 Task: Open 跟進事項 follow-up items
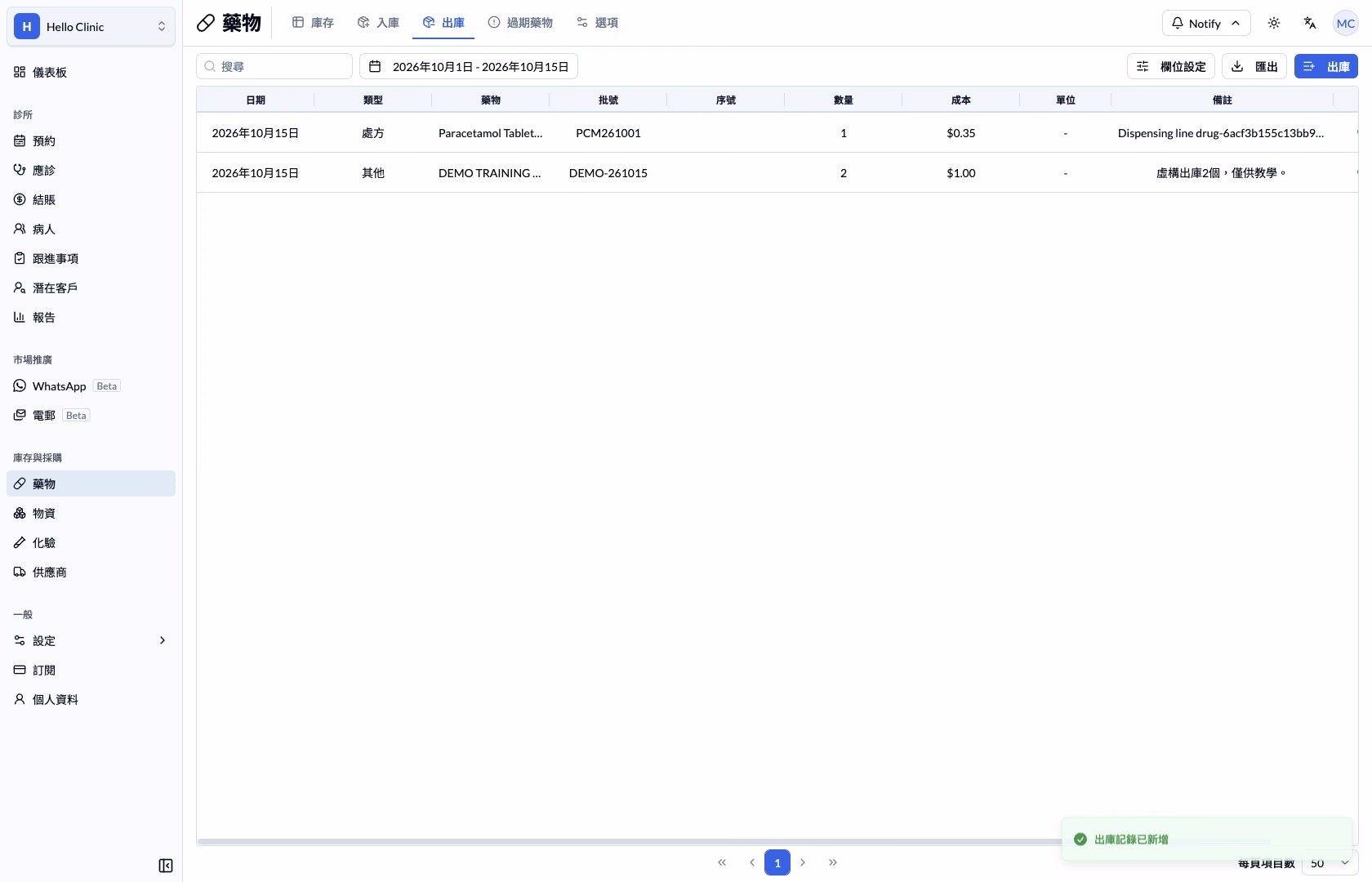[x=91, y=258]
